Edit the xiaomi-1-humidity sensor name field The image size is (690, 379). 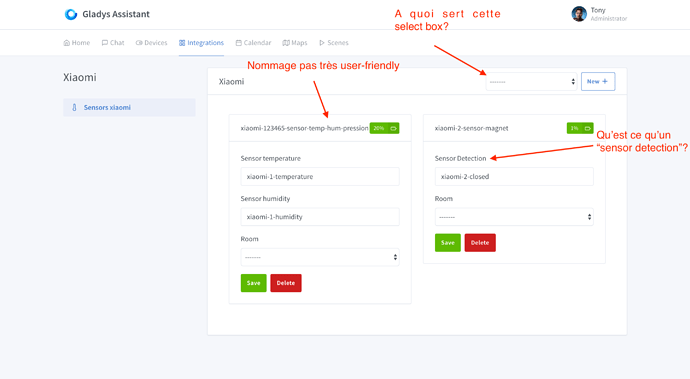pyautogui.click(x=320, y=217)
